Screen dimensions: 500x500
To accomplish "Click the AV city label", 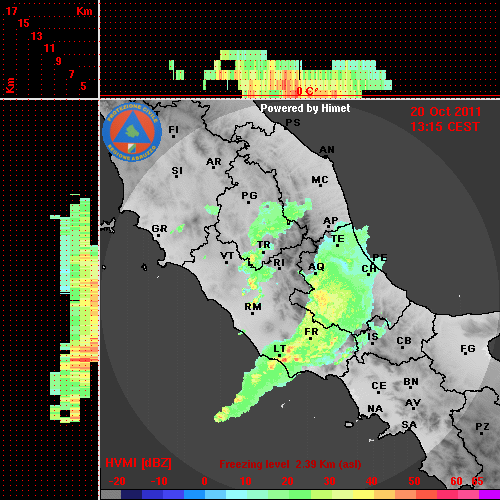I will 413,403.
